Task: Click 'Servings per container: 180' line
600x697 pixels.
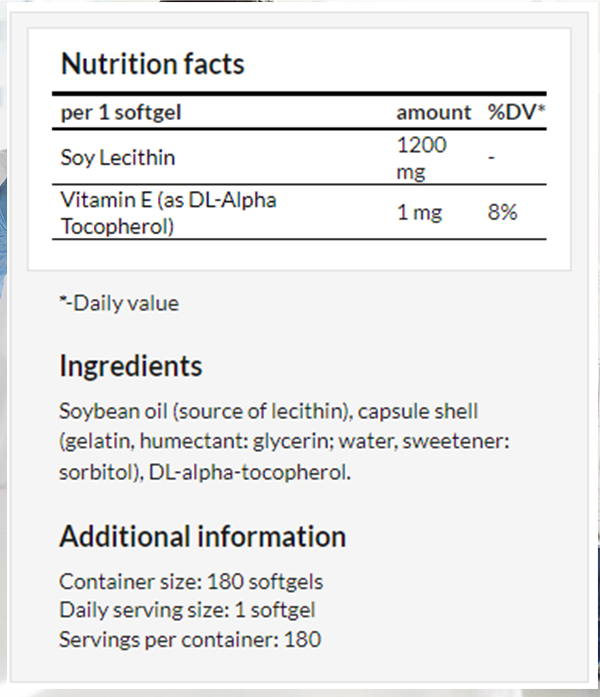Action: coord(190,640)
